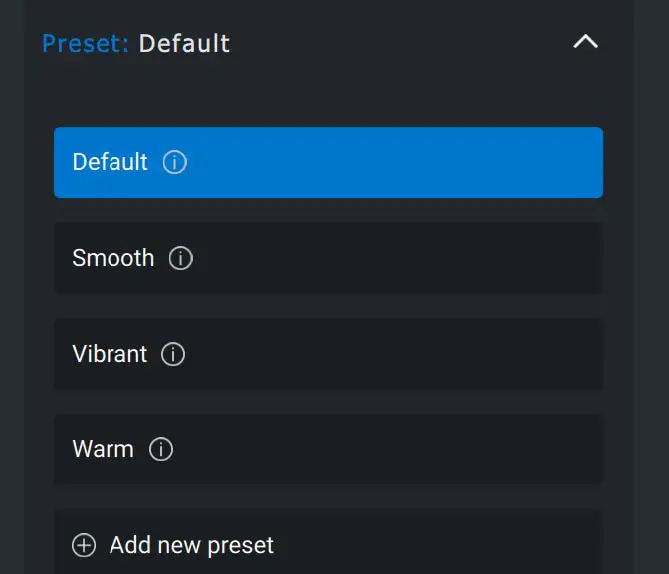Collapse the Preset section with the chevron
The width and height of the screenshot is (669, 574).
point(585,42)
